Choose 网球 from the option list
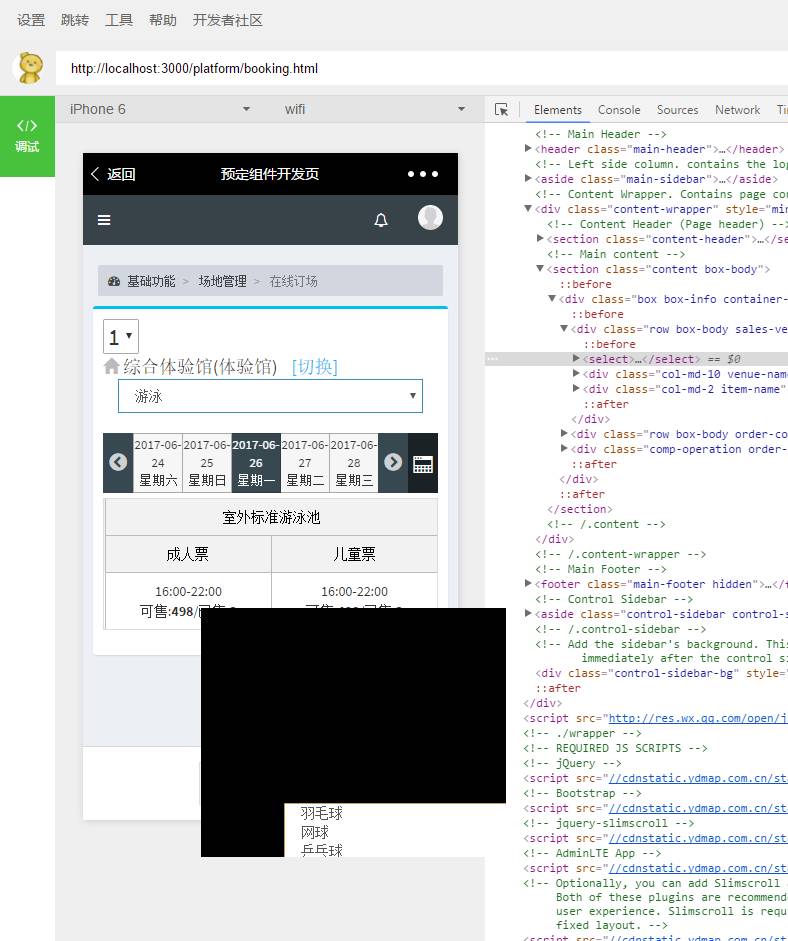 point(315,832)
